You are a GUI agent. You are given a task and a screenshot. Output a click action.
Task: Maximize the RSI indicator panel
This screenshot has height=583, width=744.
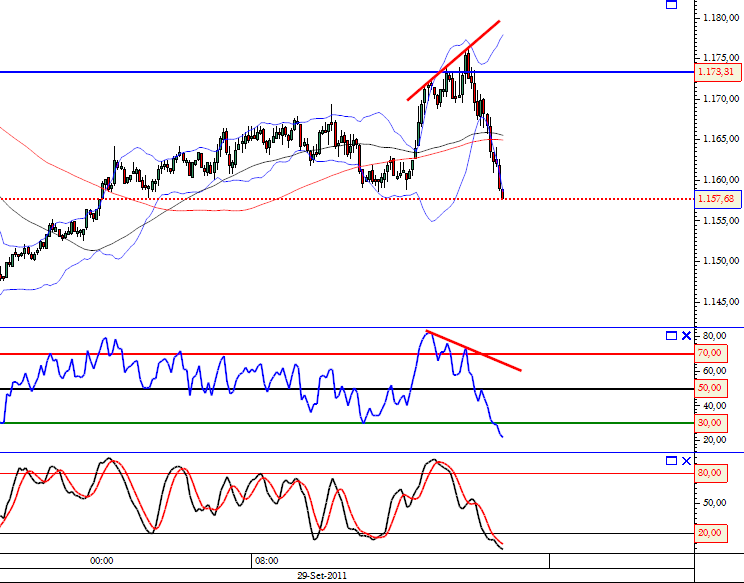pos(671,336)
